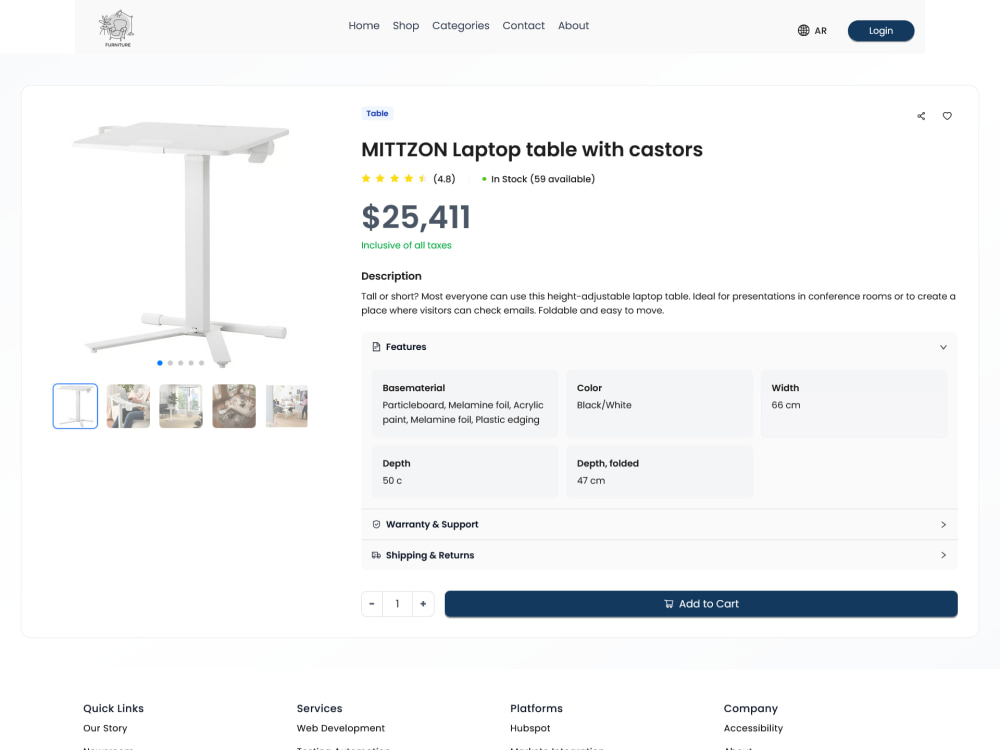1000x750 pixels.
Task: Open Web Development footer link
Action: click(x=341, y=728)
